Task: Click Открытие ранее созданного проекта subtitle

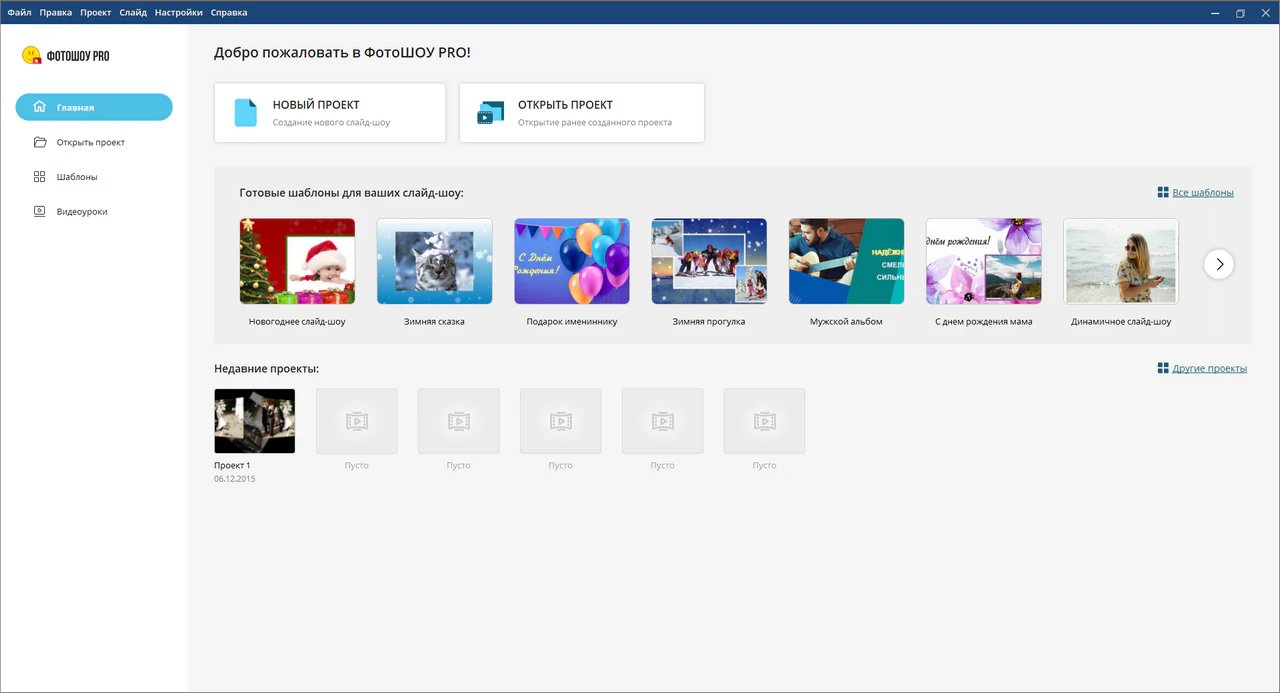Action: (x=595, y=123)
